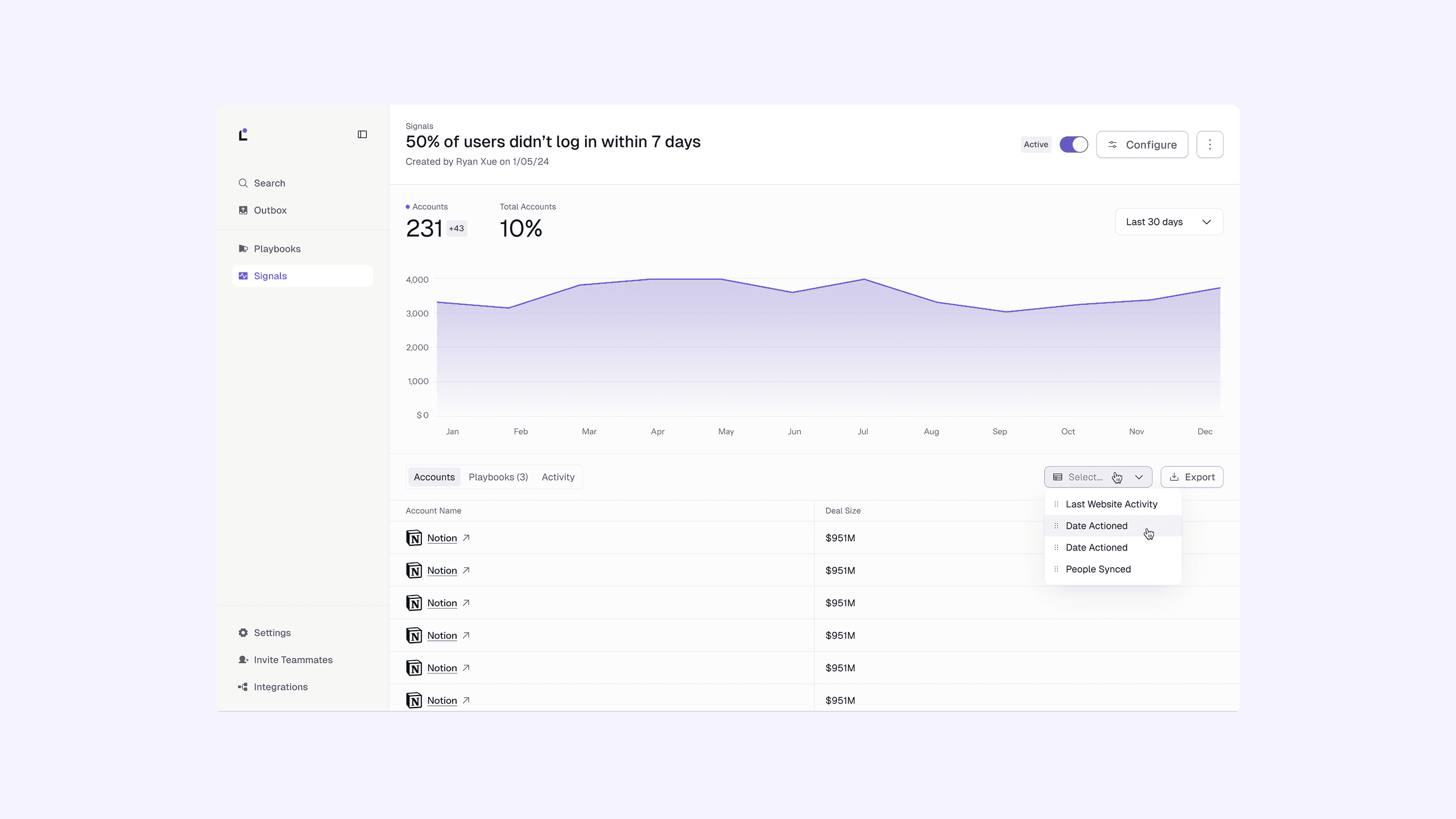Viewport: 1456px width, 819px height.
Task: Open Outbox from the sidebar
Action: click(x=270, y=210)
